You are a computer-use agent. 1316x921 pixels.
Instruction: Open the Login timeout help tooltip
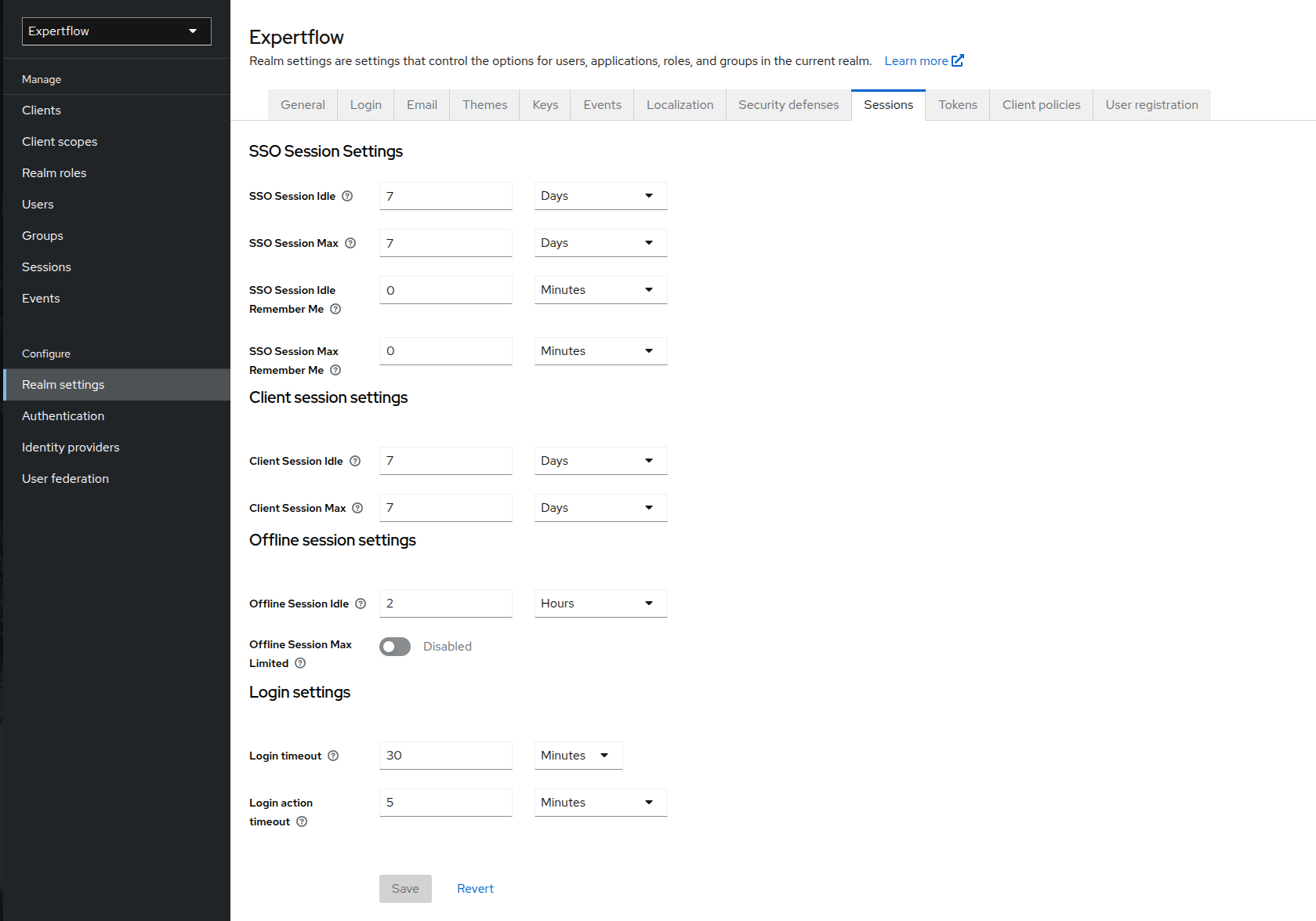333,756
